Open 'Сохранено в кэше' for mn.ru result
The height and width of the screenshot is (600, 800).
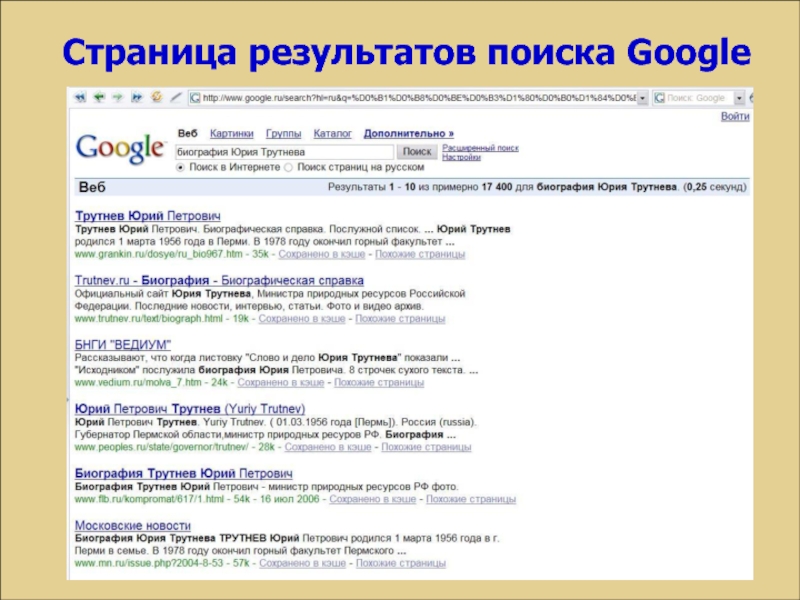(x=303, y=564)
